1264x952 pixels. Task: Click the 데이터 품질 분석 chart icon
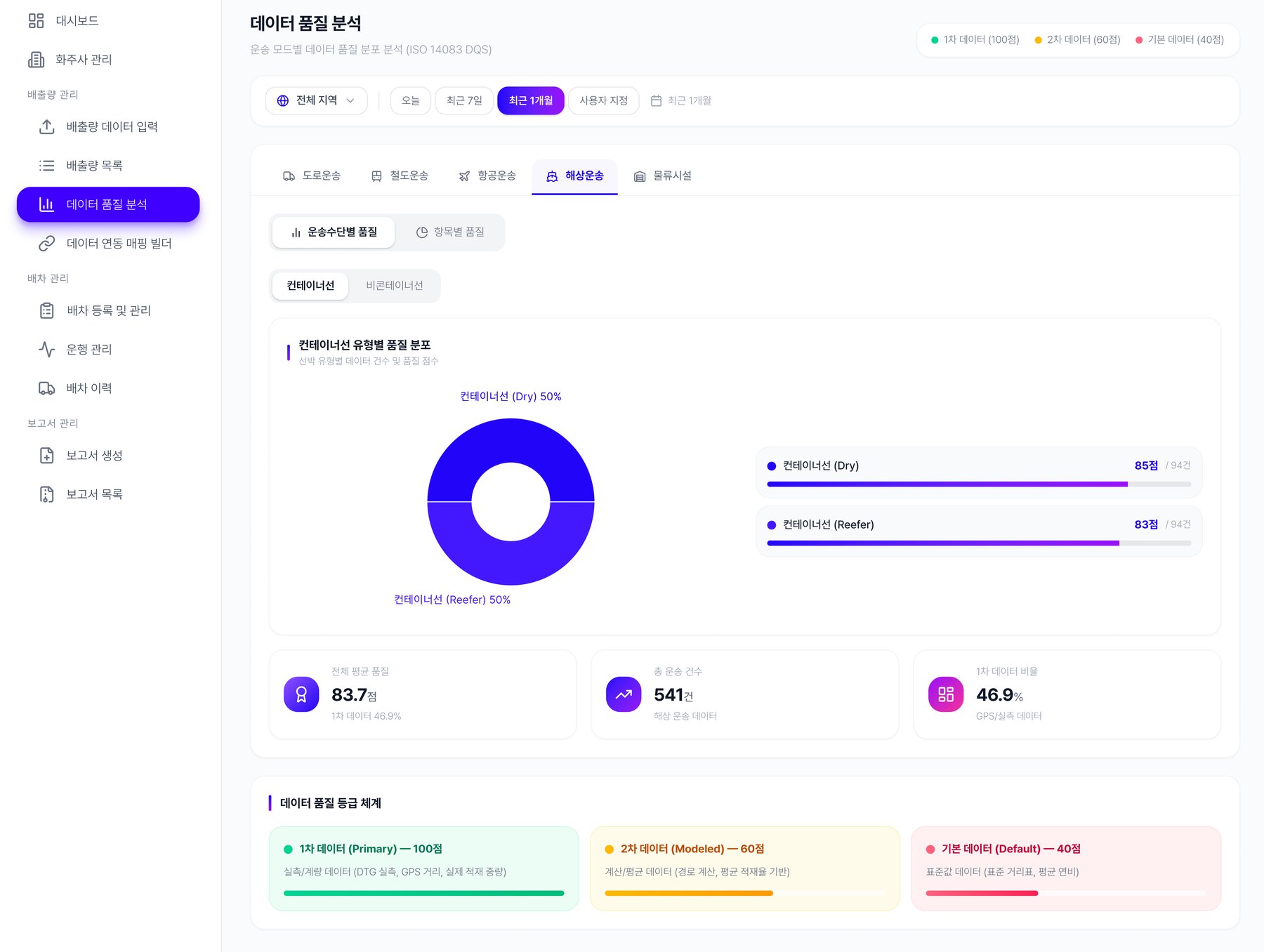click(46, 204)
